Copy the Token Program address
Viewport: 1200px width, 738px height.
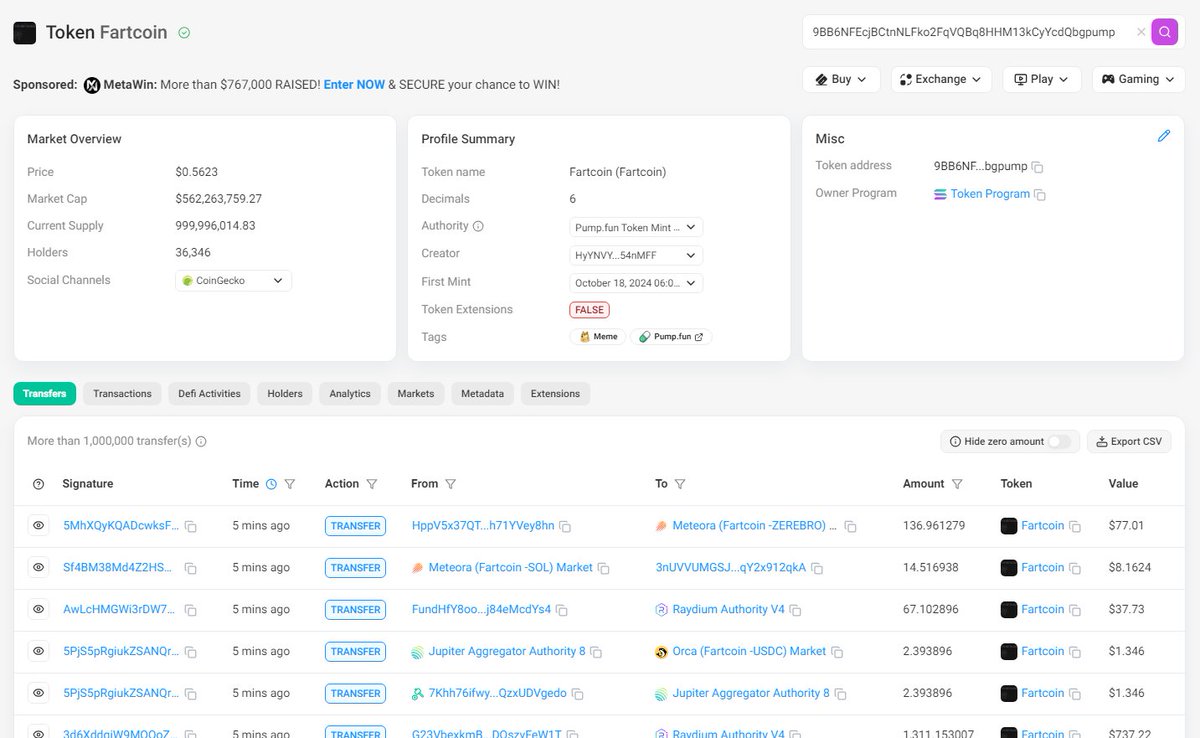coord(1040,195)
